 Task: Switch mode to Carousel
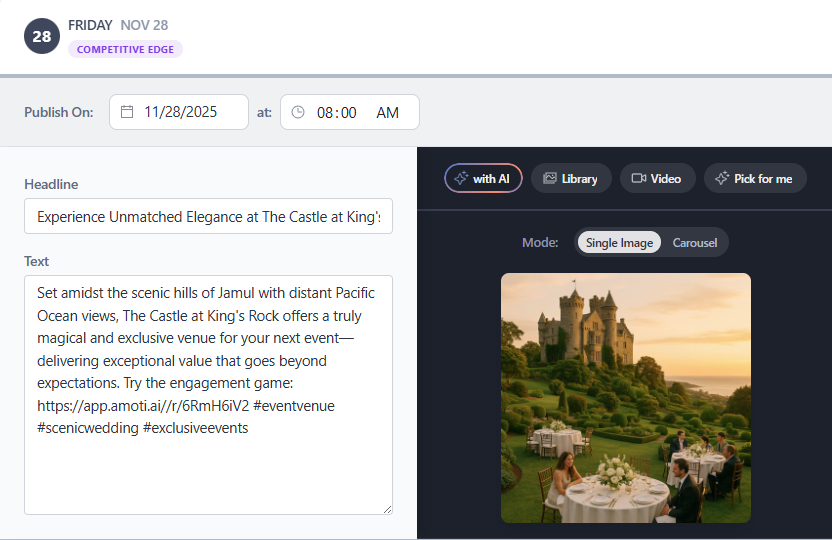(x=694, y=242)
